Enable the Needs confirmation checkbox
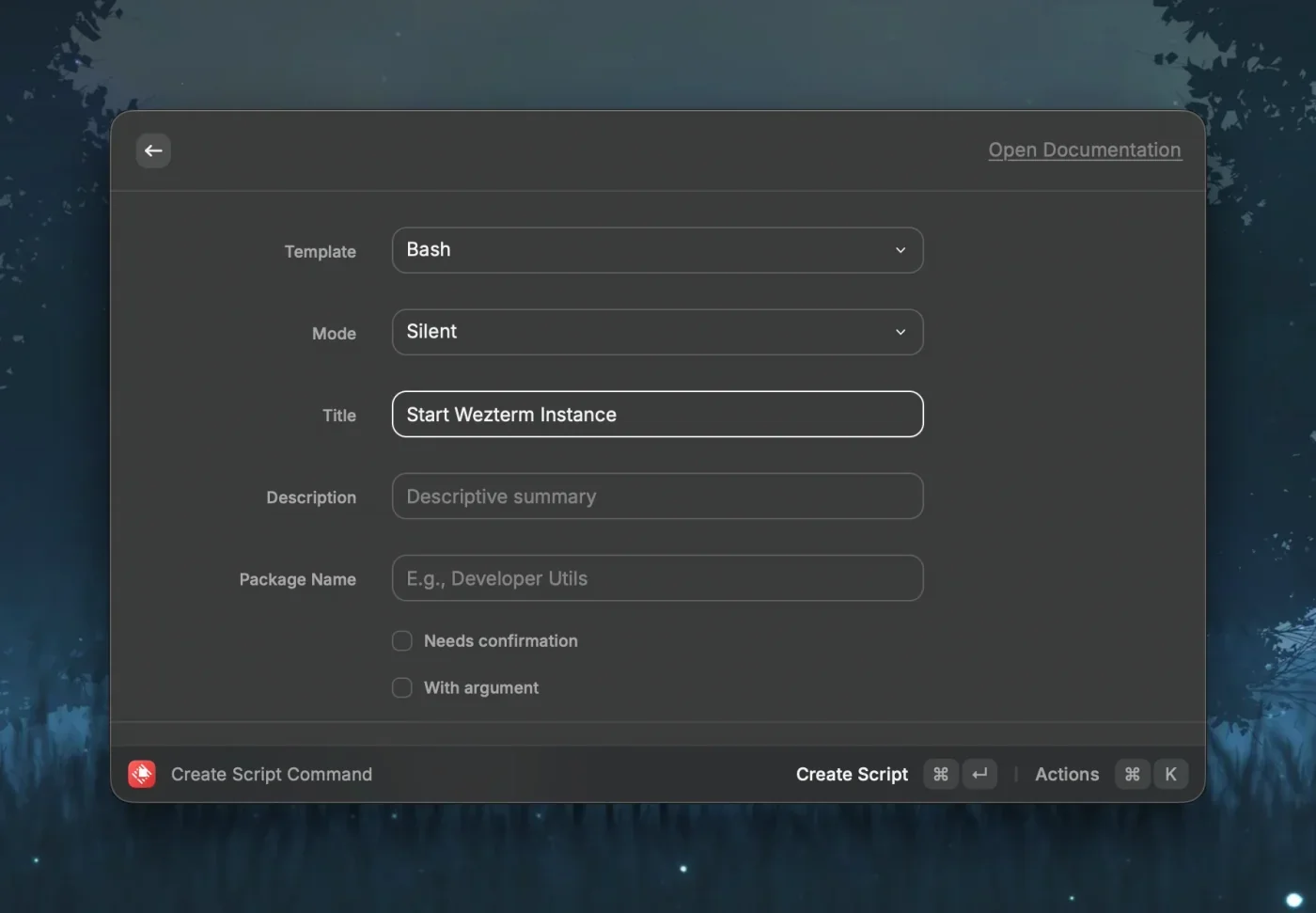This screenshot has width=1316, height=913. tap(401, 640)
